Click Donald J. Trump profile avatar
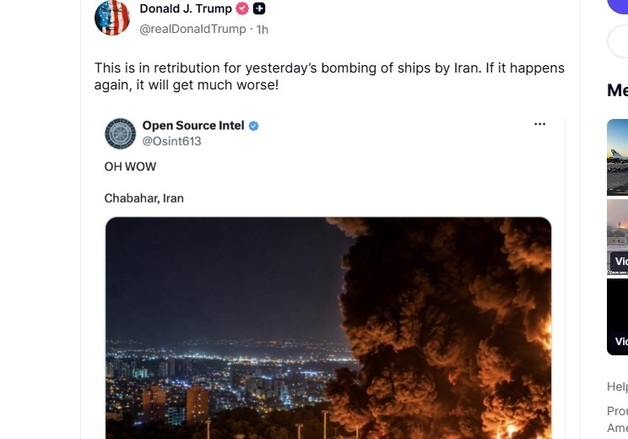 coord(112,18)
